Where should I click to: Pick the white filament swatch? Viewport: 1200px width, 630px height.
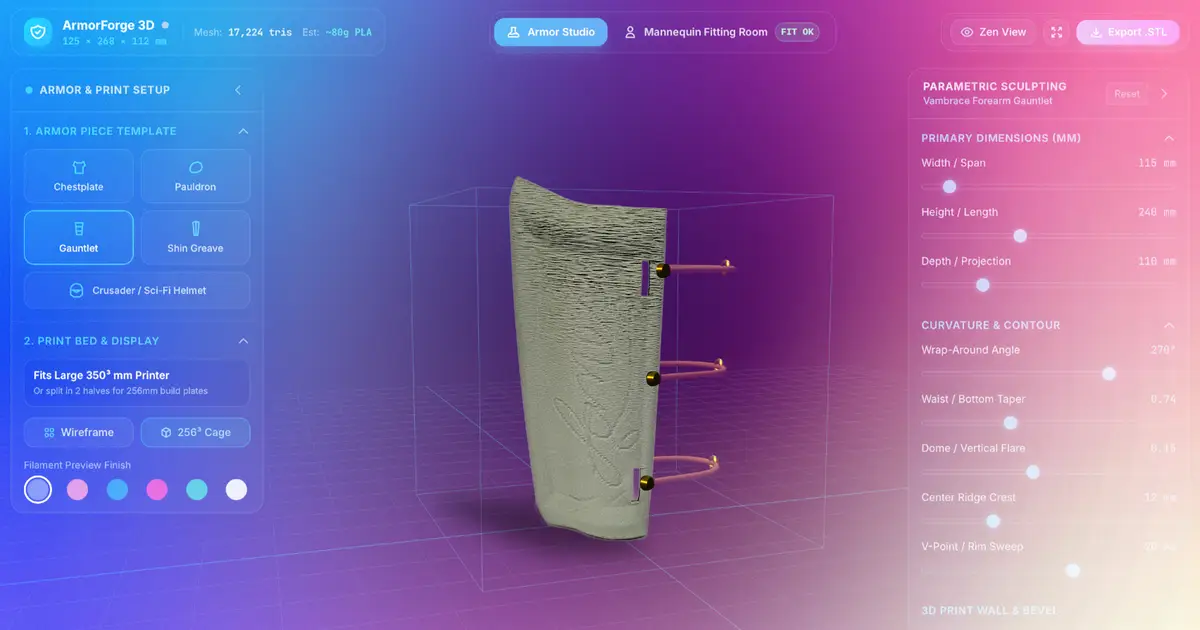236,489
